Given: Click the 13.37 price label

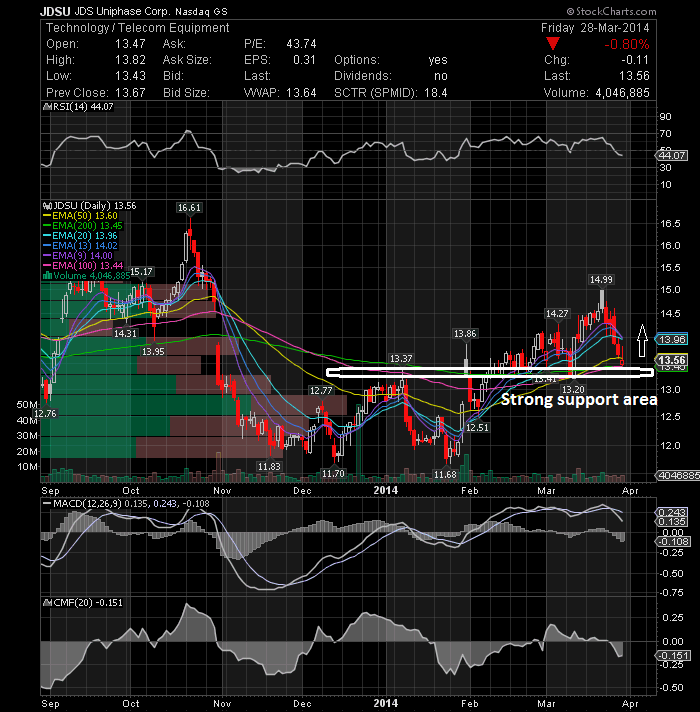Looking at the screenshot, I should [x=401, y=359].
